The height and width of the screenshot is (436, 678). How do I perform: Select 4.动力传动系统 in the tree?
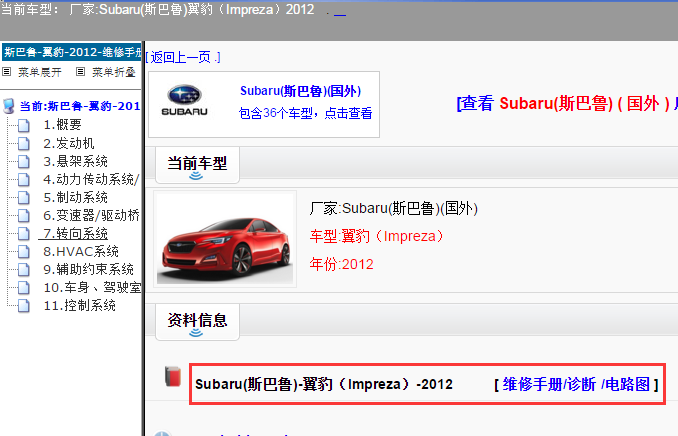[91, 180]
